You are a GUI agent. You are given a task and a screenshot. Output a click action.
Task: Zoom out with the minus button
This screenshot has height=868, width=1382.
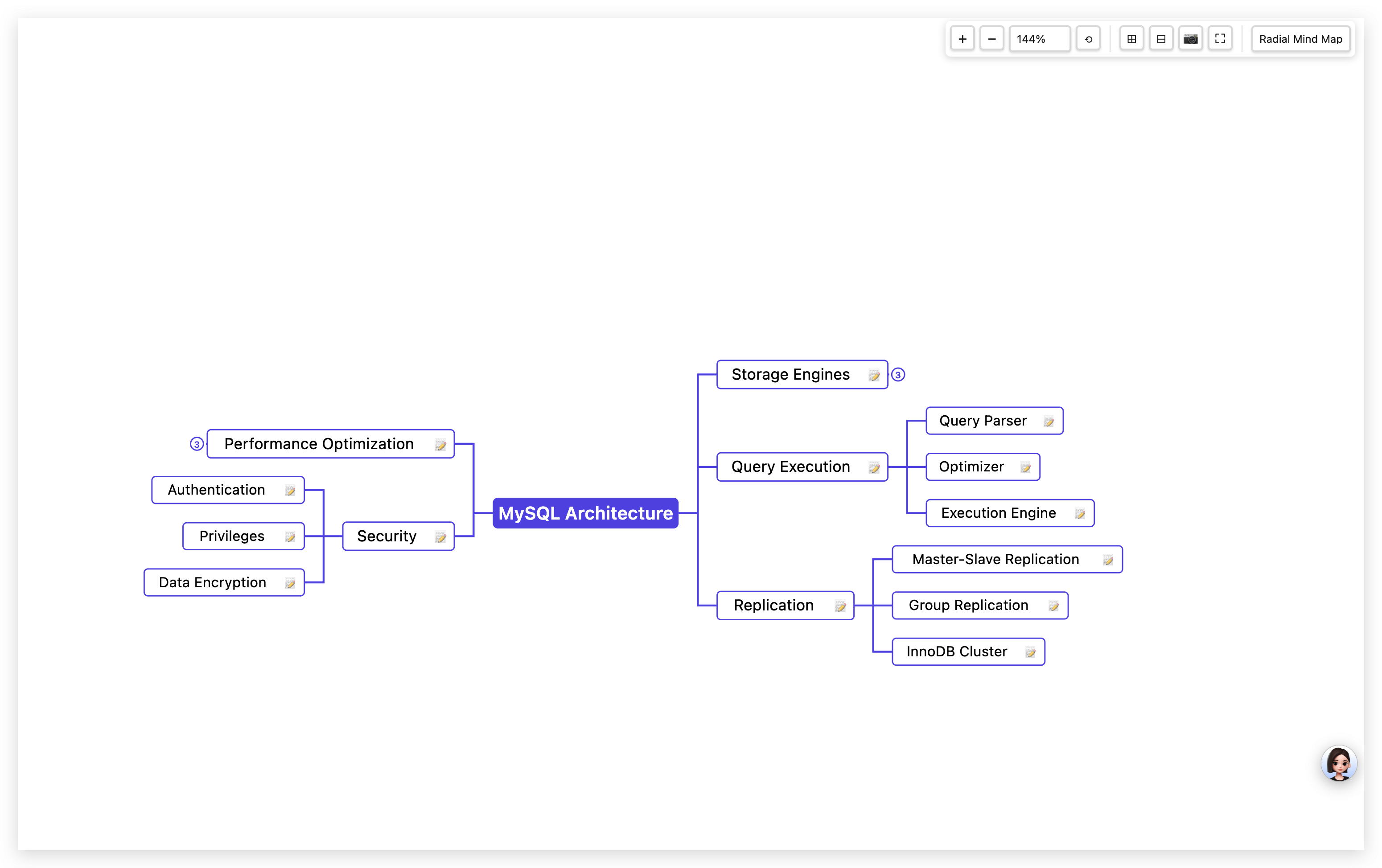point(992,38)
